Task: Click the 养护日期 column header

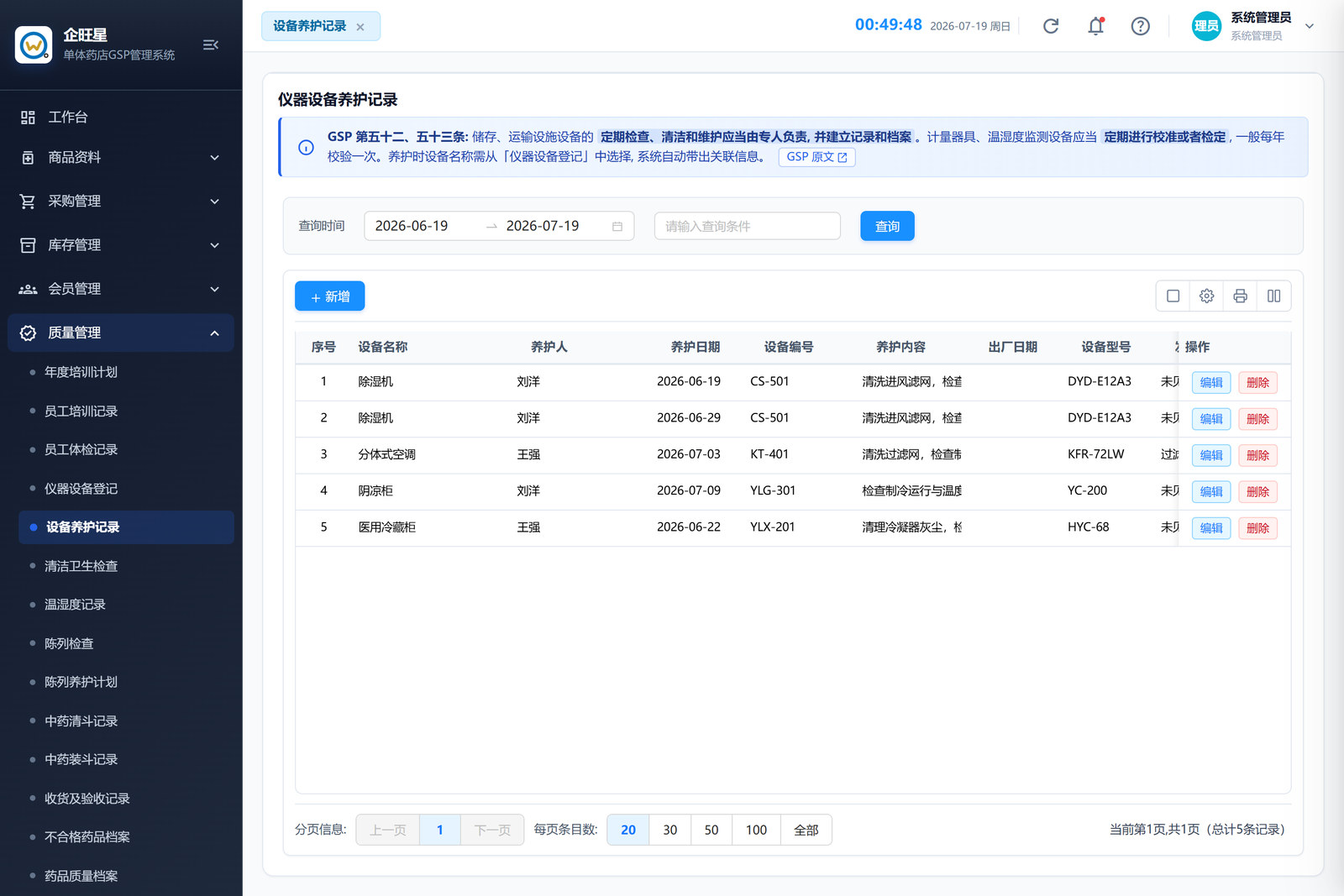Action: pyautogui.click(x=696, y=347)
